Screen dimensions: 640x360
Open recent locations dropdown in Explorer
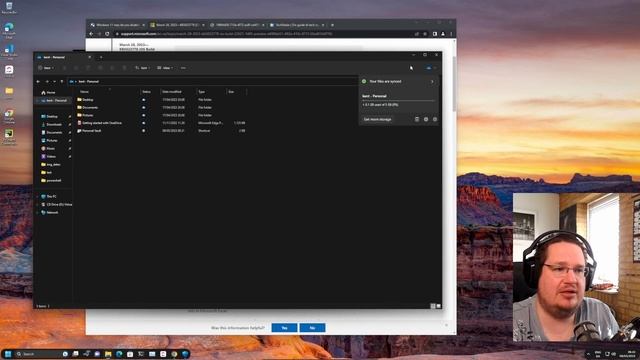click(54, 82)
